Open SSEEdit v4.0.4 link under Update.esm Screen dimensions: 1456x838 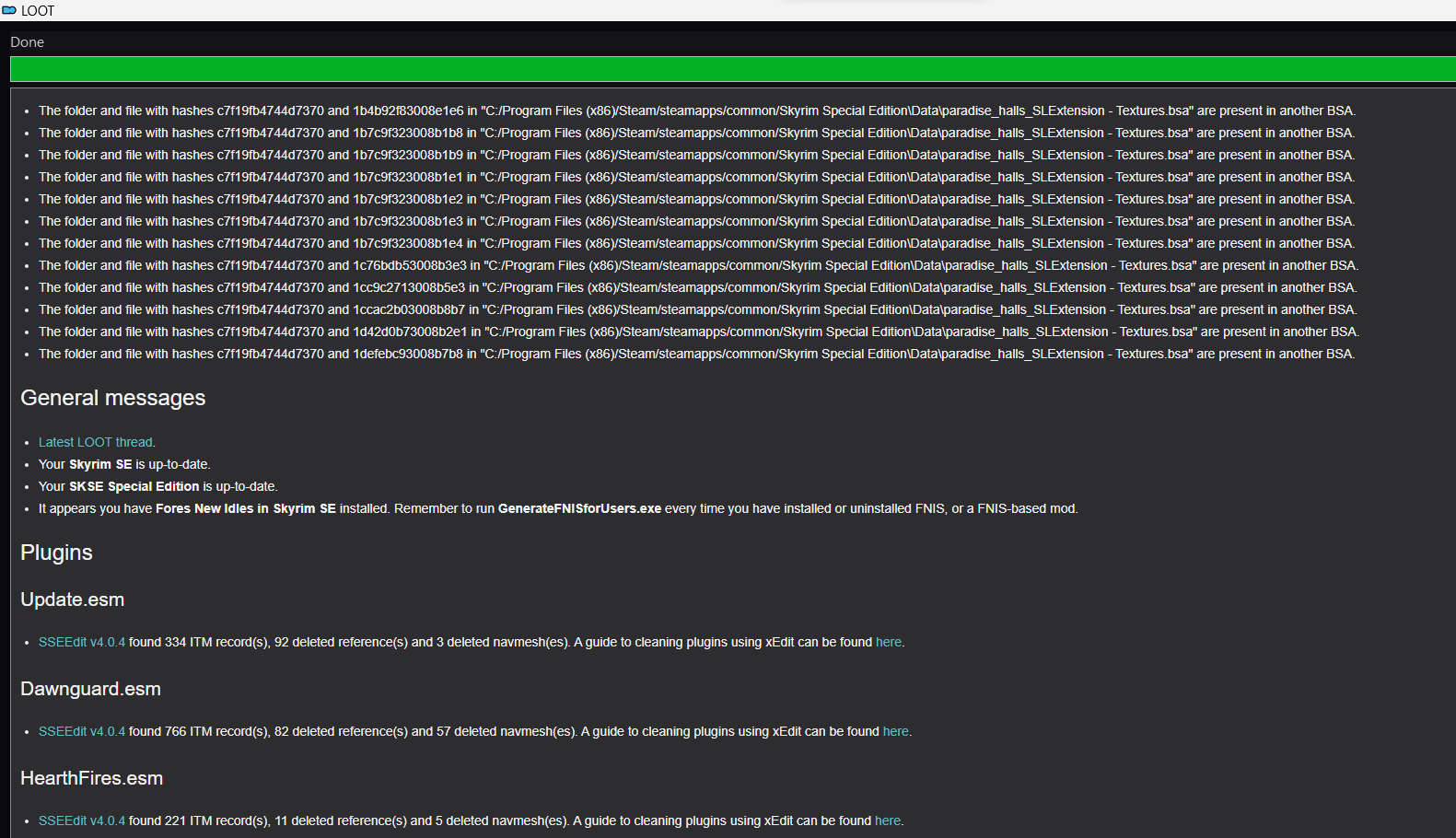click(x=82, y=642)
